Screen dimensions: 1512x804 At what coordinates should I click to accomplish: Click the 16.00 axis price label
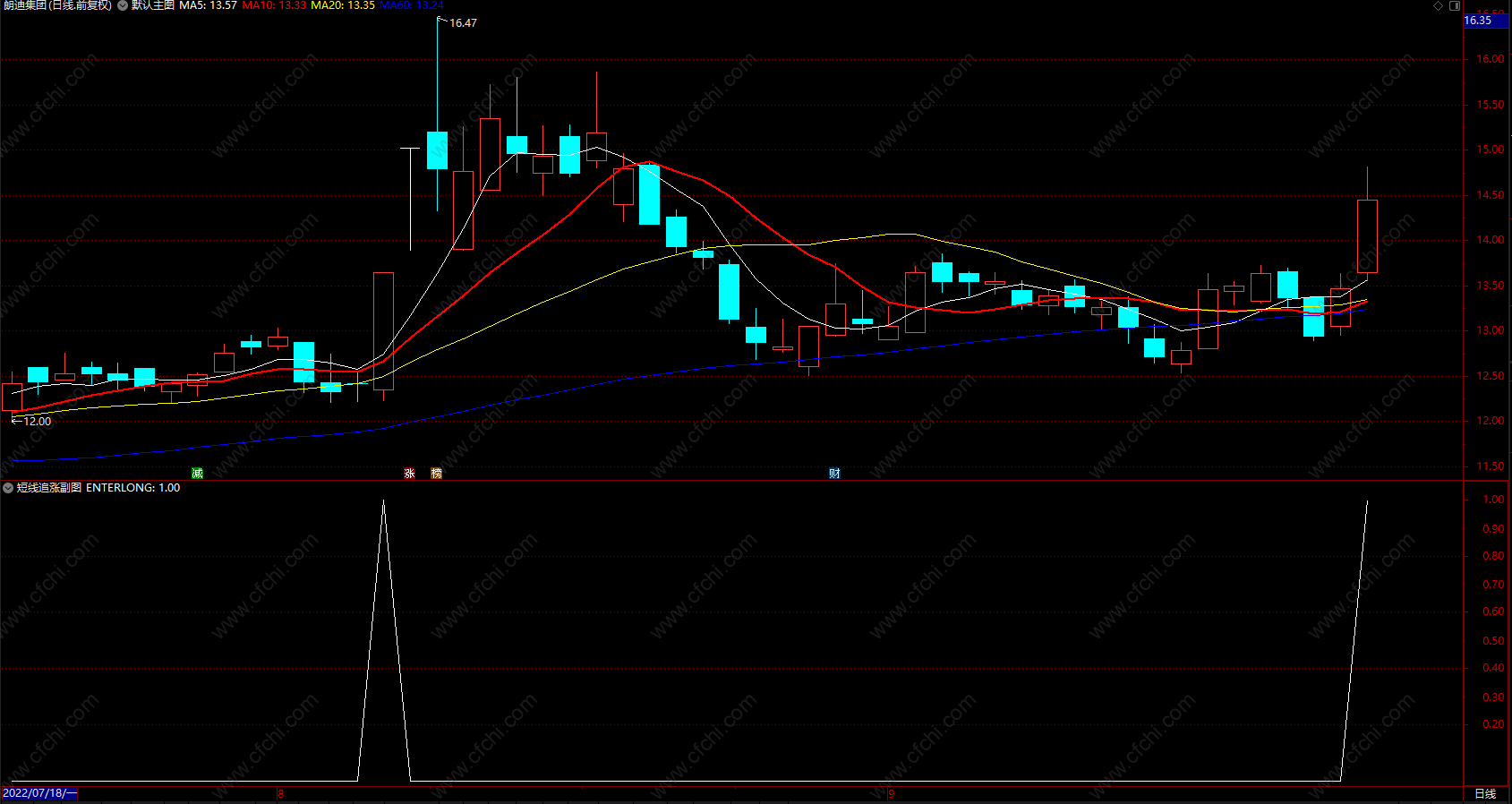tap(1491, 59)
